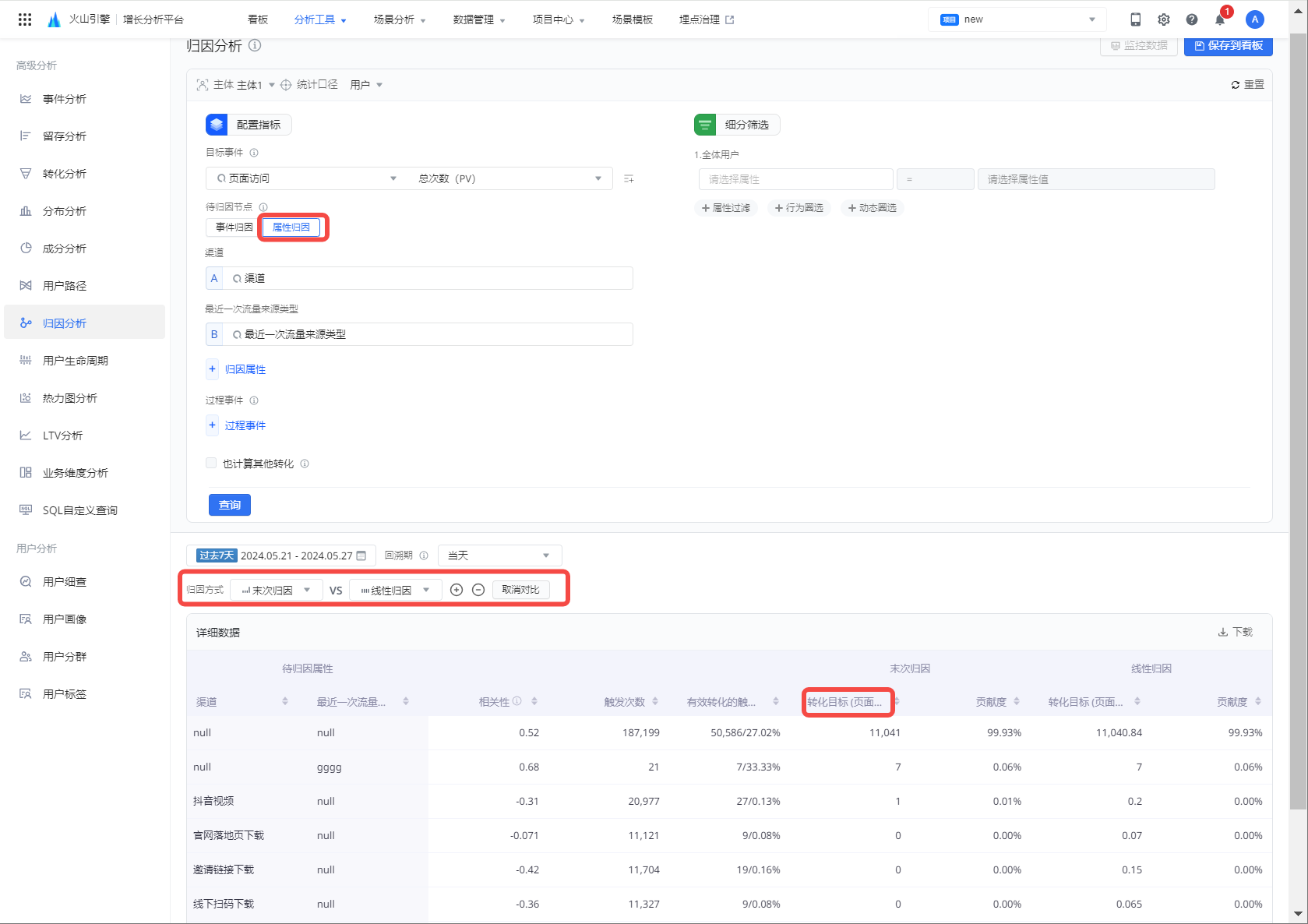This screenshot has width=1308, height=924.
Task: Open the 场景模板 top navigation item
Action: (x=633, y=19)
